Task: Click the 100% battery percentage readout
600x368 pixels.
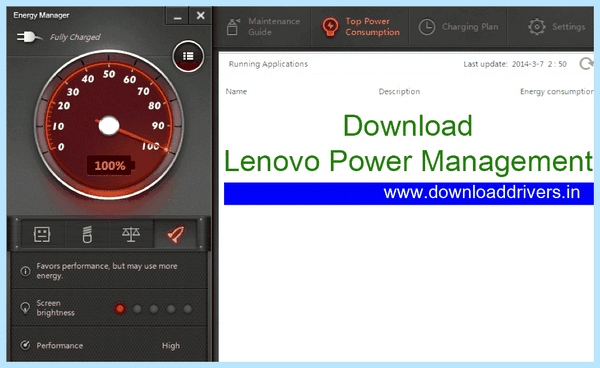Action: (x=110, y=166)
